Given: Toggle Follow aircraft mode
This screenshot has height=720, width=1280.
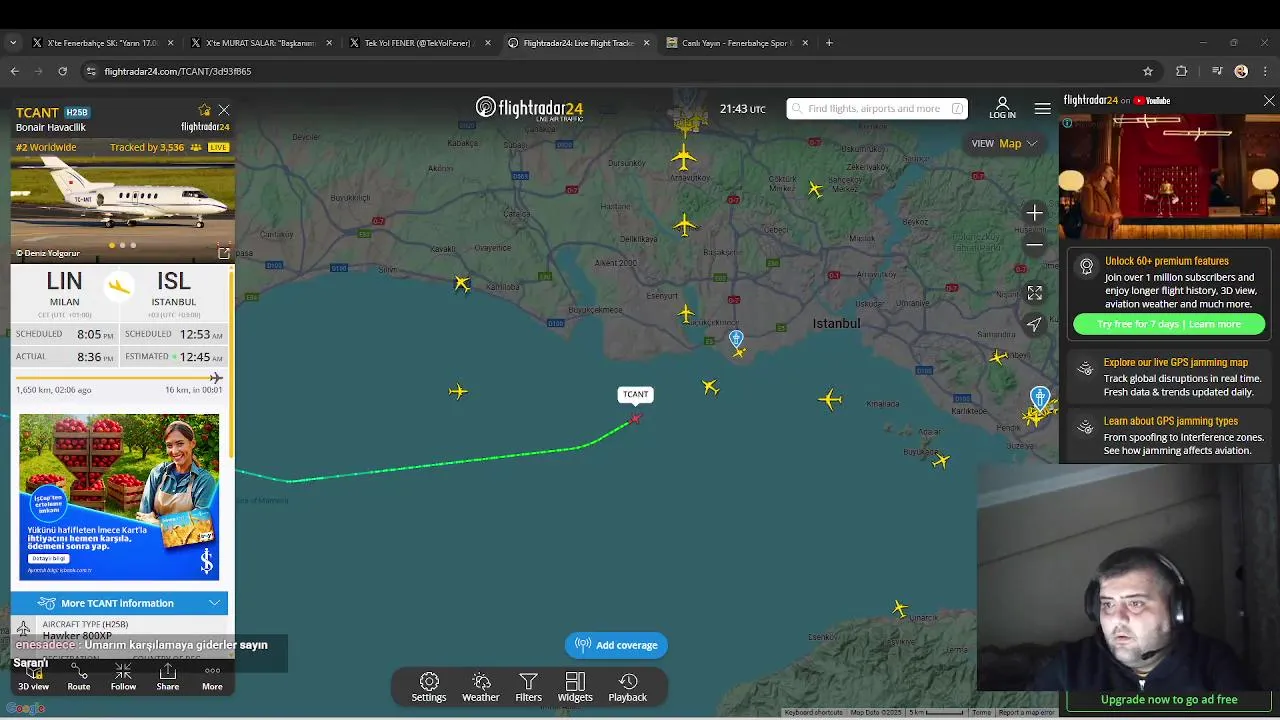Looking at the screenshot, I should (x=123, y=677).
